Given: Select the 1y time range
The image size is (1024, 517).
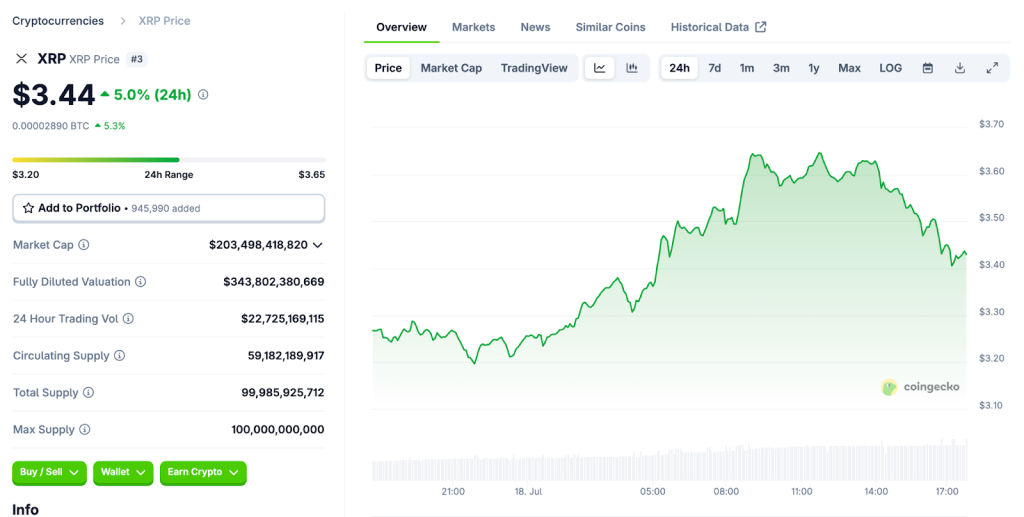Looking at the screenshot, I should 814,68.
